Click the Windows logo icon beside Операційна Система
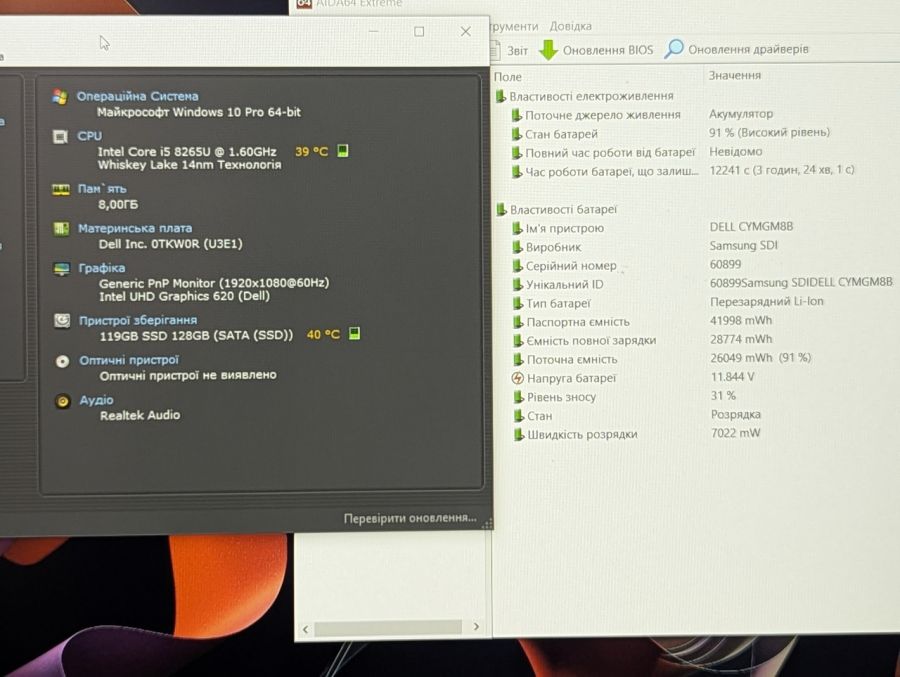 click(59, 96)
